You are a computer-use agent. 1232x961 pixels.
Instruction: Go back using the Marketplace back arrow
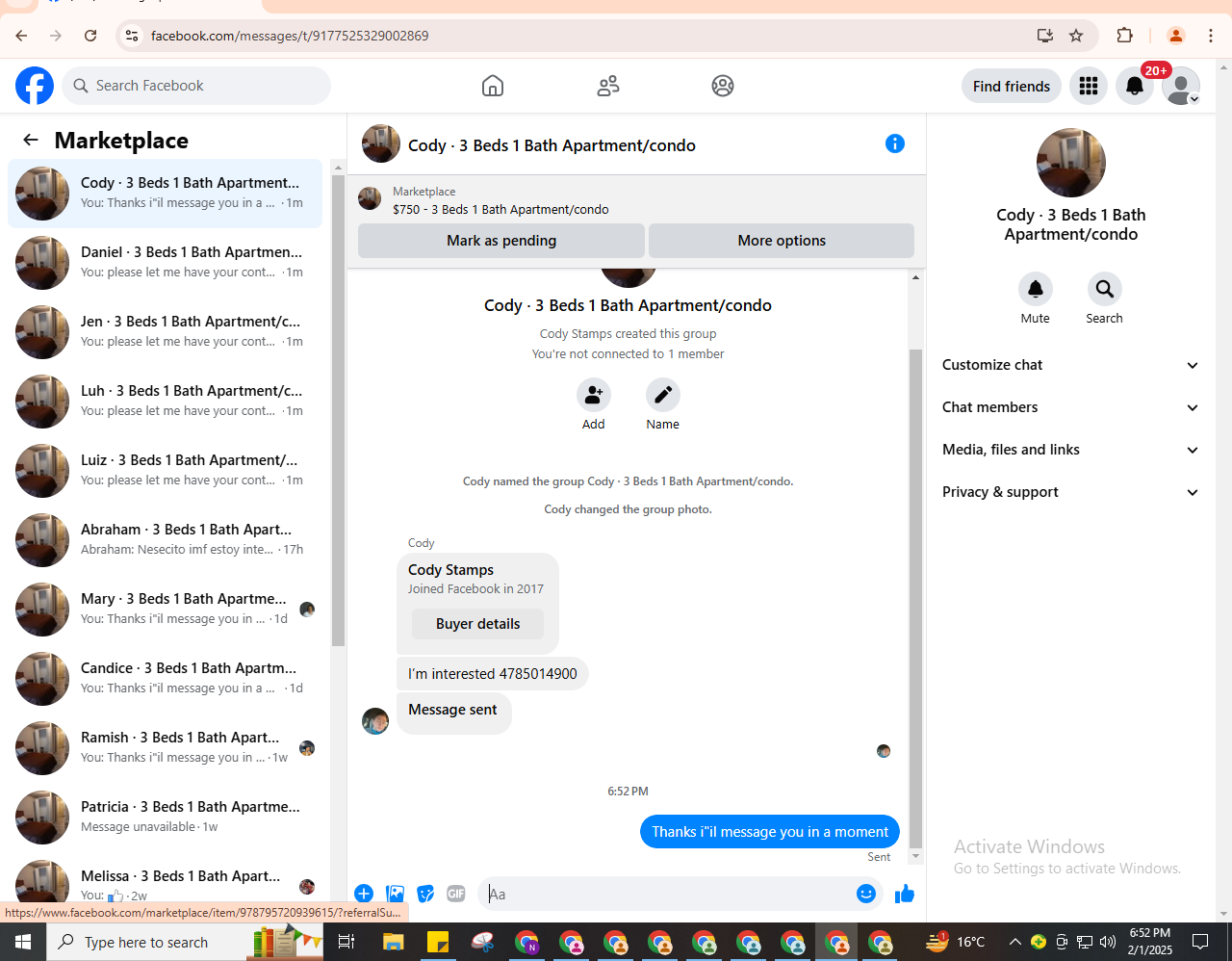tap(31, 140)
